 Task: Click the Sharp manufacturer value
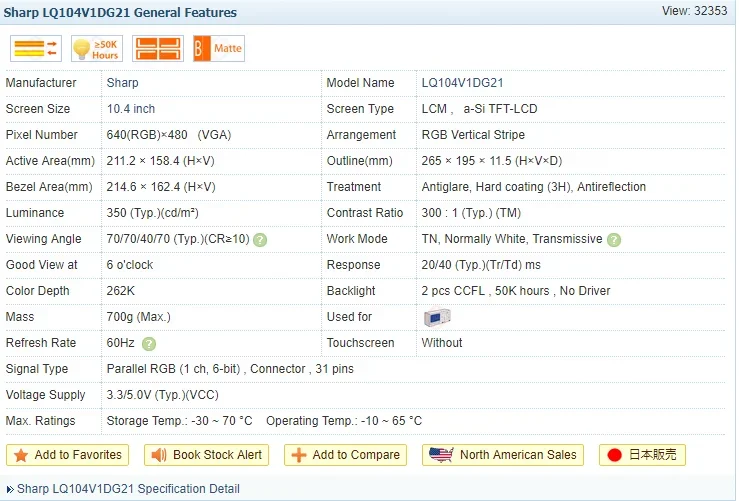coord(123,83)
